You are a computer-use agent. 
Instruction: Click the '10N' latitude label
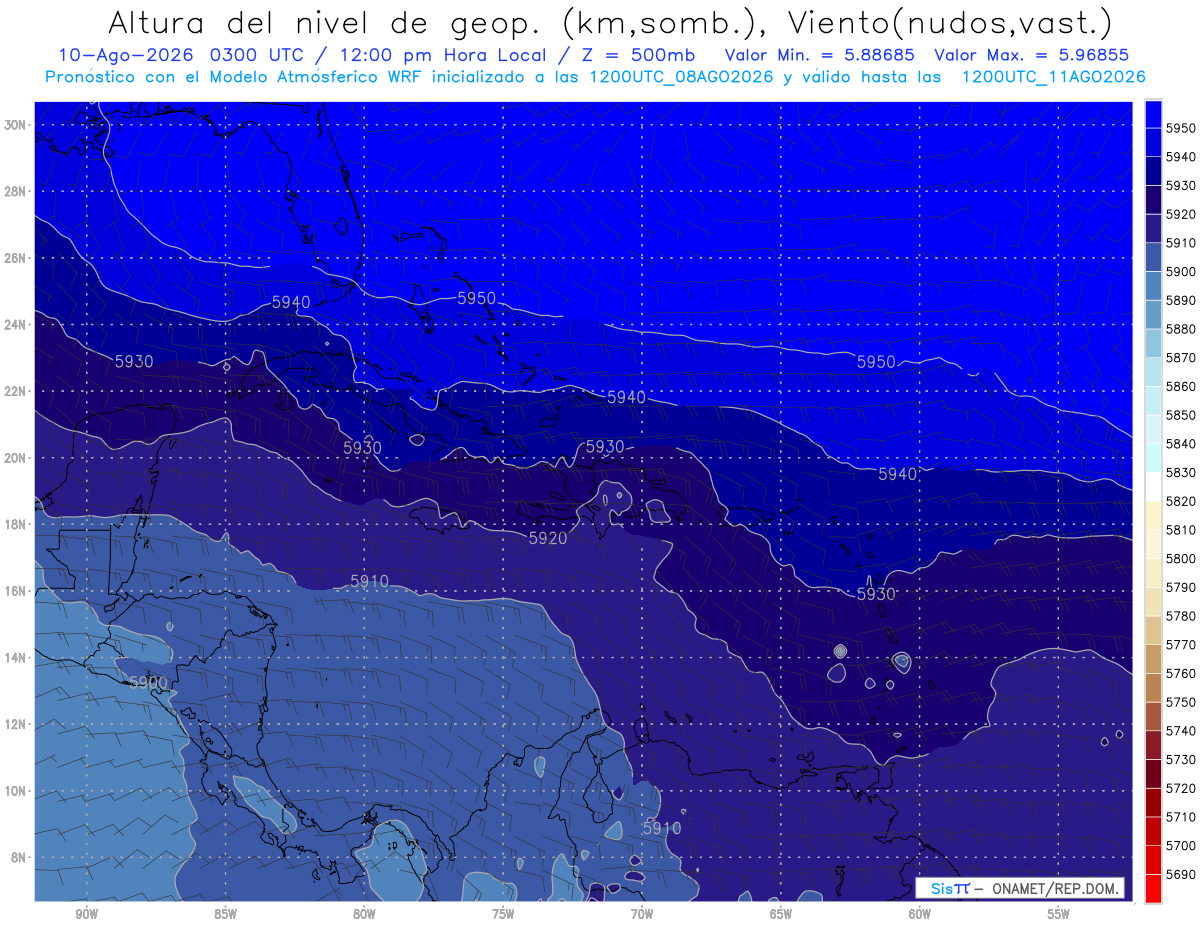(x=16, y=791)
